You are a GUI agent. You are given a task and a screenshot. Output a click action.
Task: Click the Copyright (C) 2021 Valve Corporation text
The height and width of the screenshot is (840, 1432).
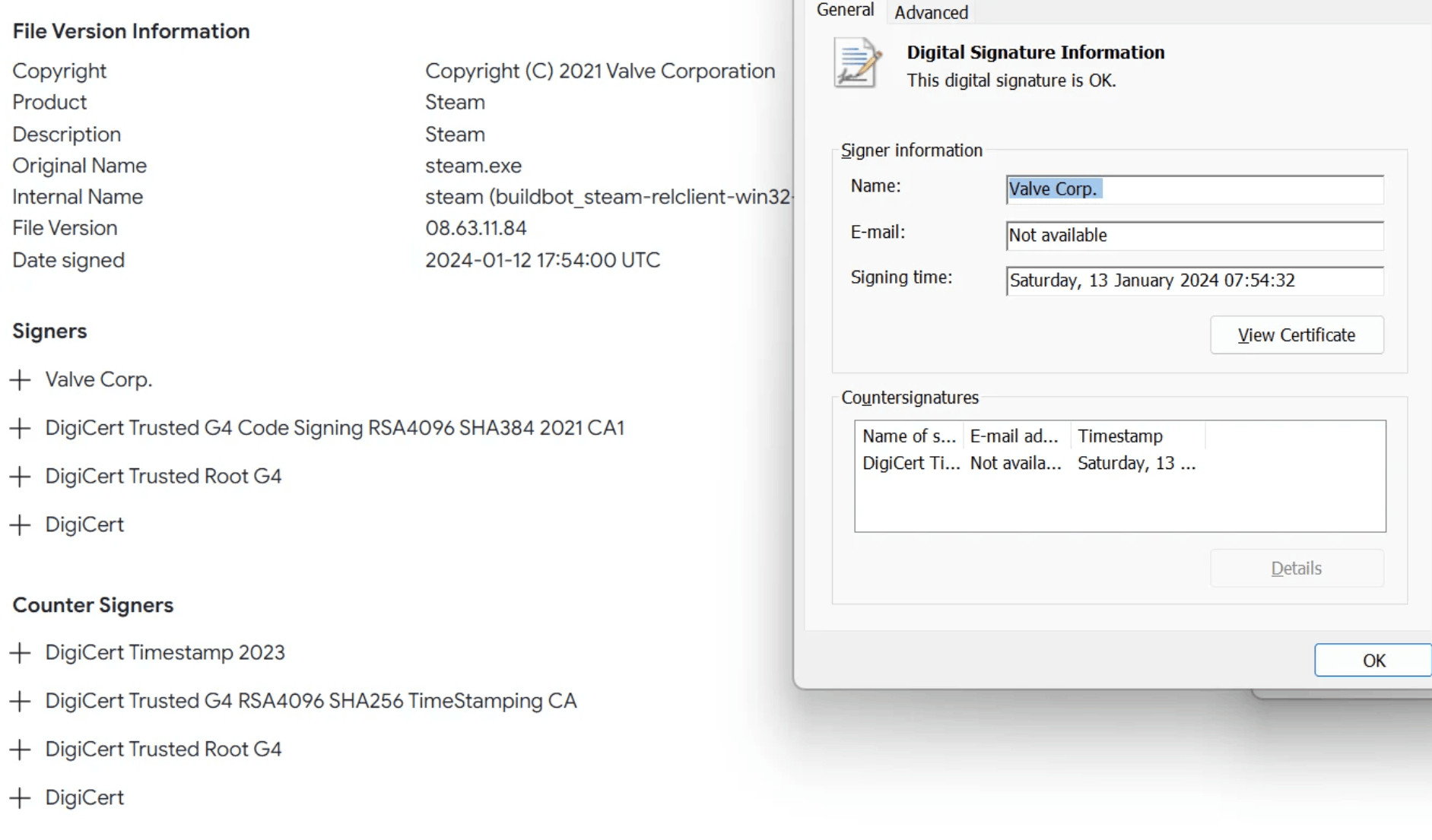tap(600, 71)
